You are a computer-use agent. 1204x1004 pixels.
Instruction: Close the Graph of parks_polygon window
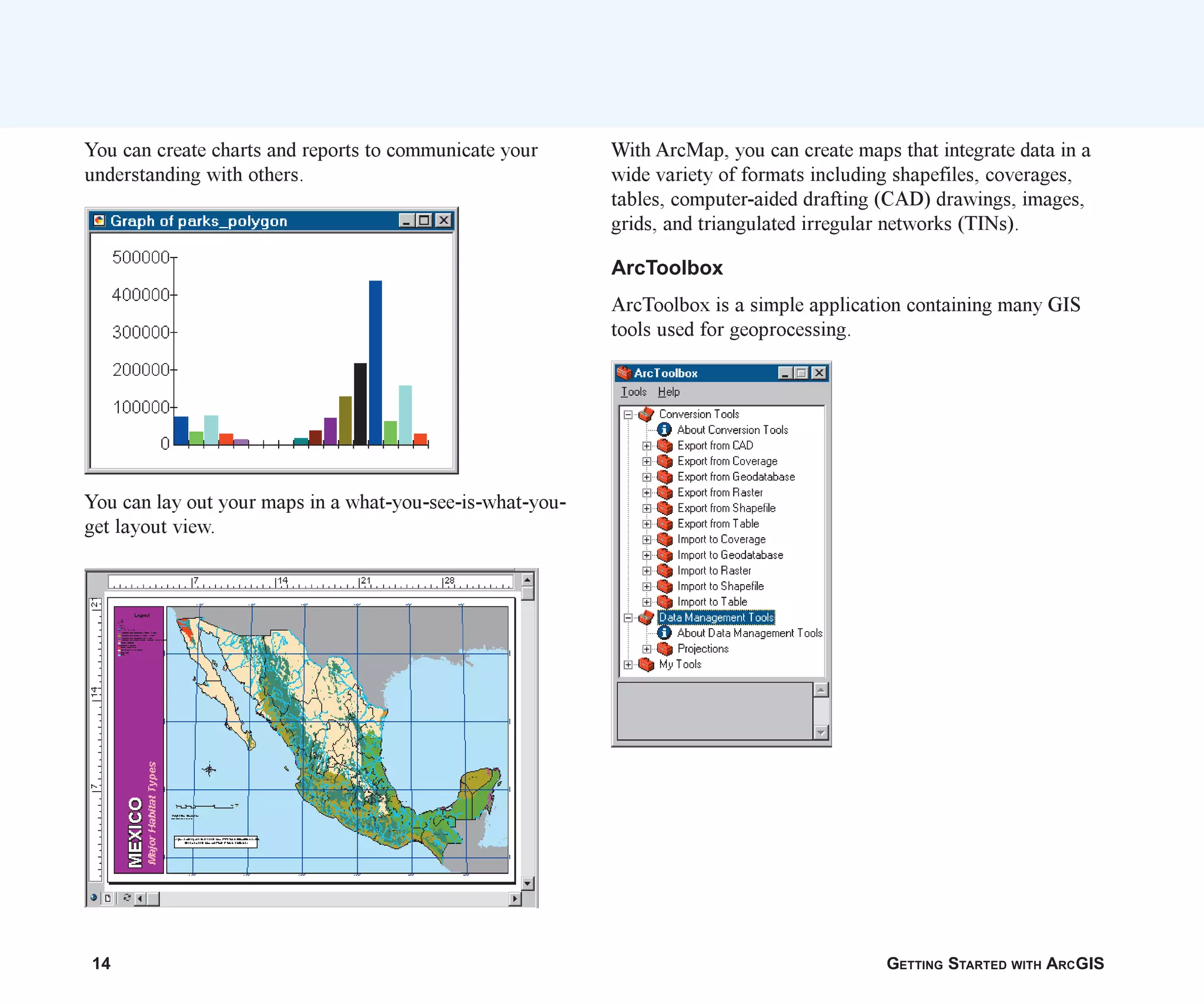pos(444,221)
